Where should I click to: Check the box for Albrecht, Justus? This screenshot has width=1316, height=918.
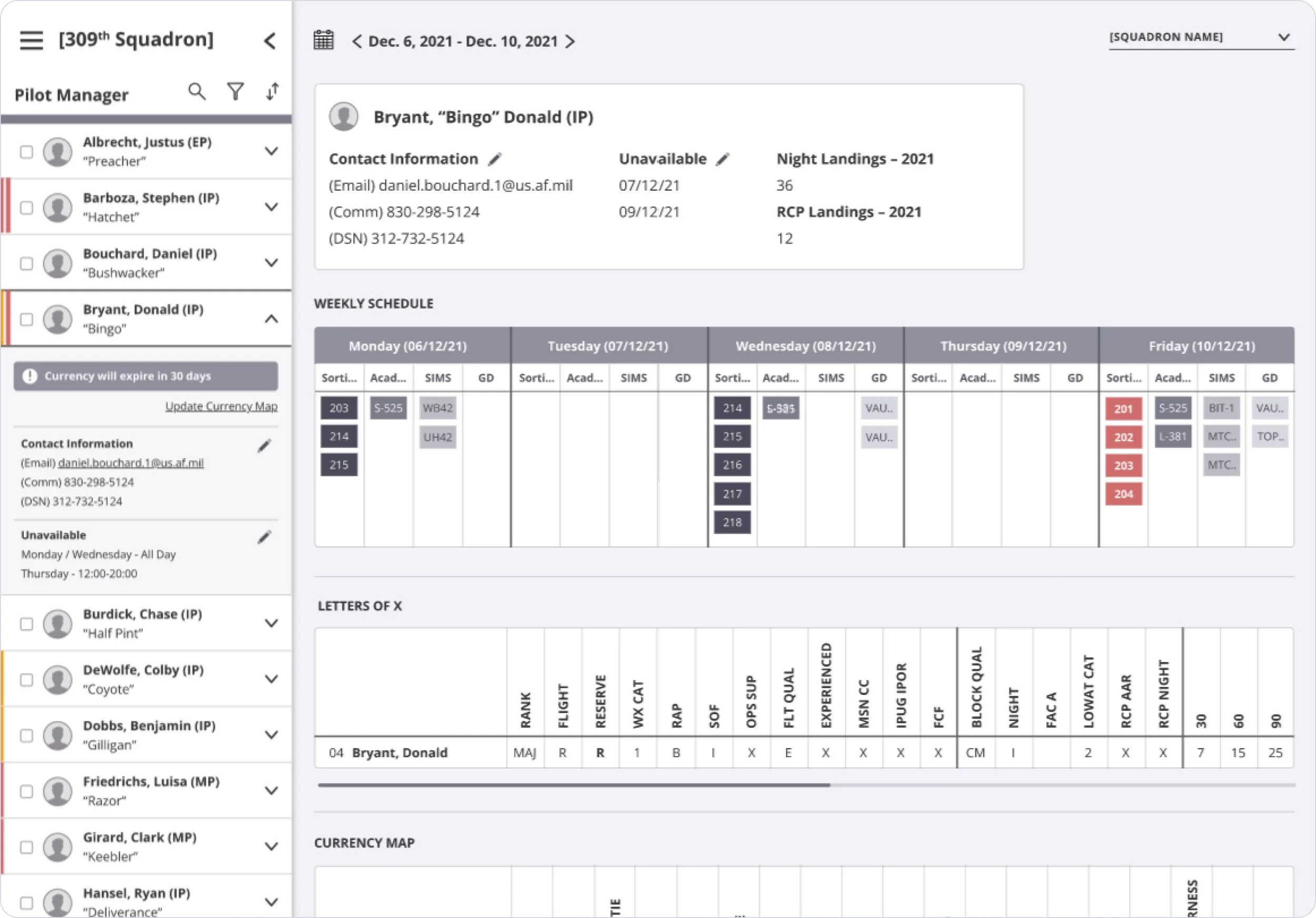click(x=26, y=151)
